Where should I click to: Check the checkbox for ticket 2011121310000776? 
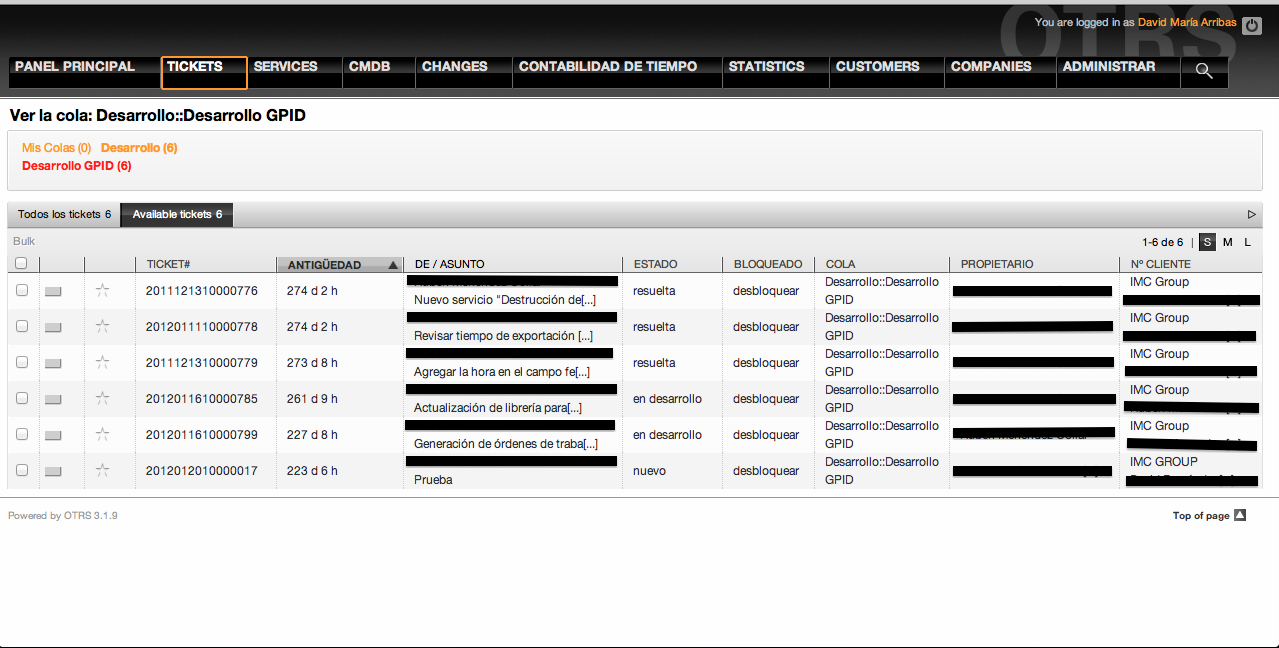(21, 290)
